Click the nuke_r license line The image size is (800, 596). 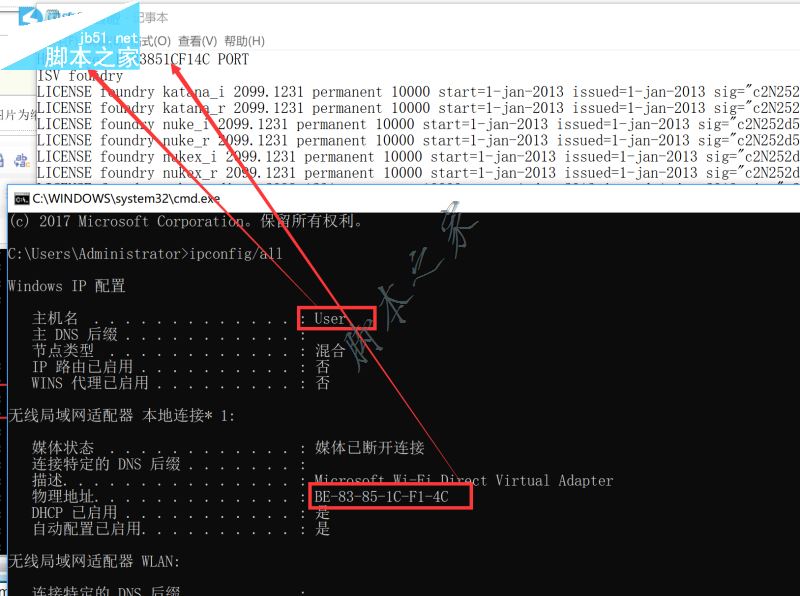418,140
